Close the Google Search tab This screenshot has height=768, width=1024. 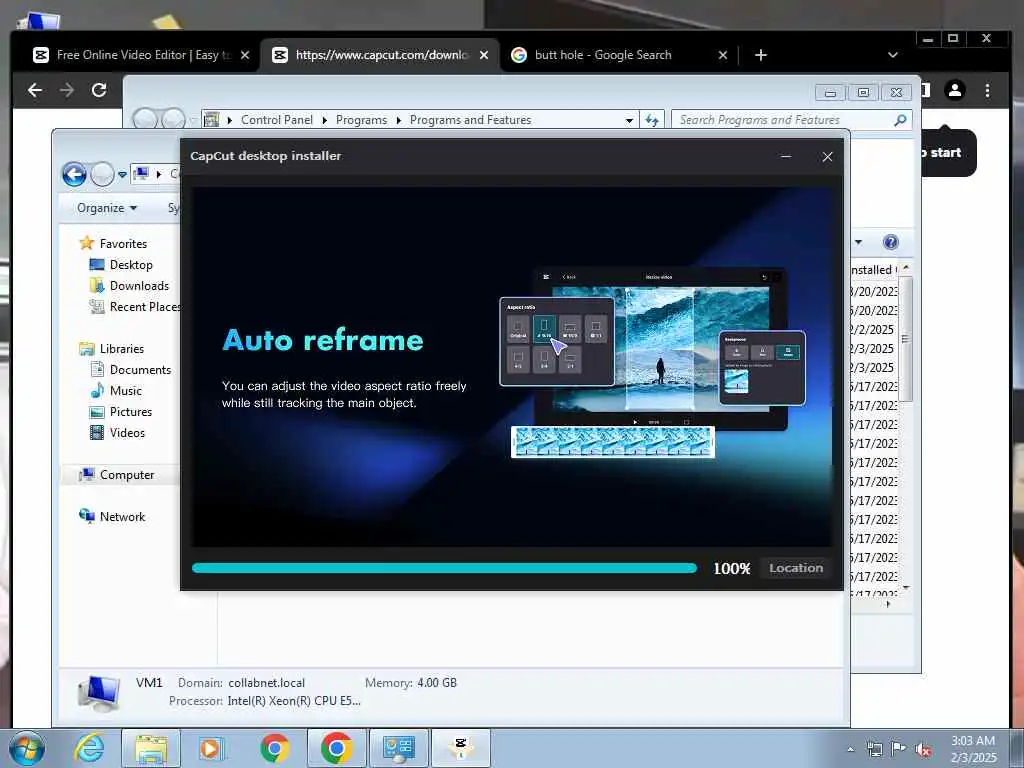[723, 55]
